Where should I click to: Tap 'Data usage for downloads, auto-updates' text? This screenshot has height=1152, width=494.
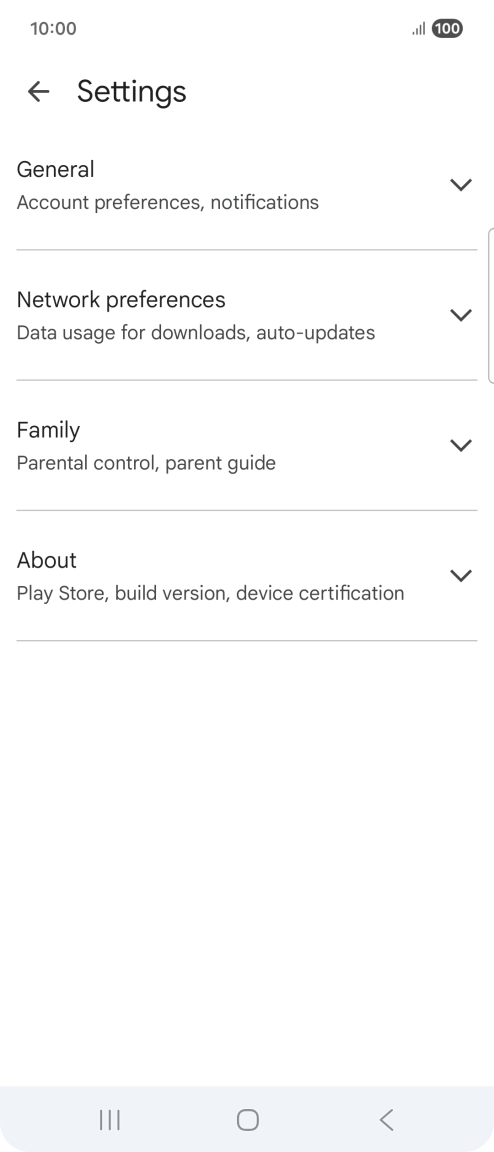[196, 332]
